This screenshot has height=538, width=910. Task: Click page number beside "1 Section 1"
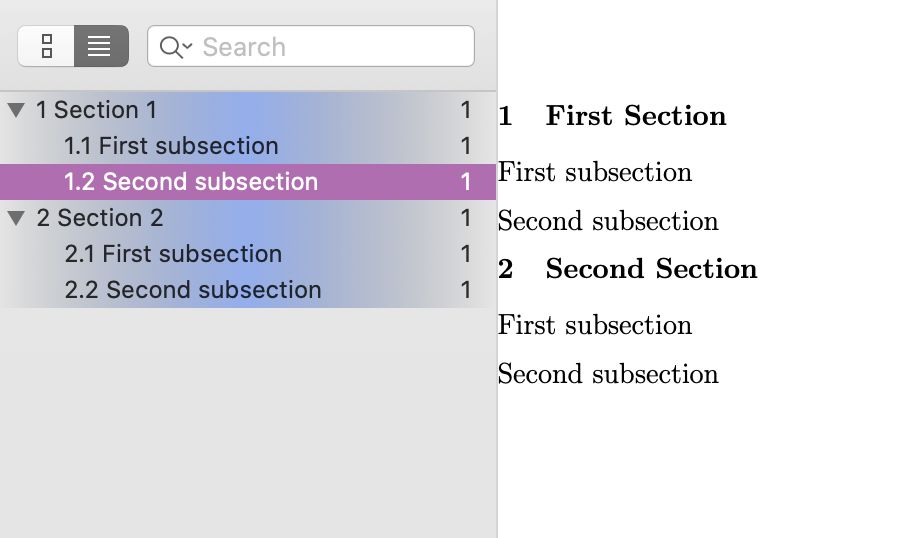pos(466,110)
